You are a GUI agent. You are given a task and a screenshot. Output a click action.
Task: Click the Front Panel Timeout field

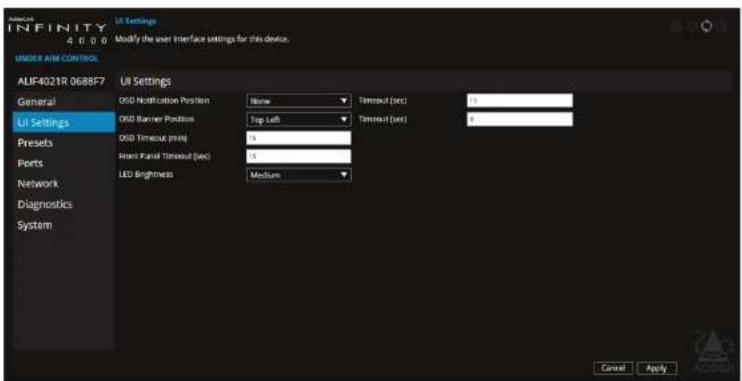coord(299,156)
